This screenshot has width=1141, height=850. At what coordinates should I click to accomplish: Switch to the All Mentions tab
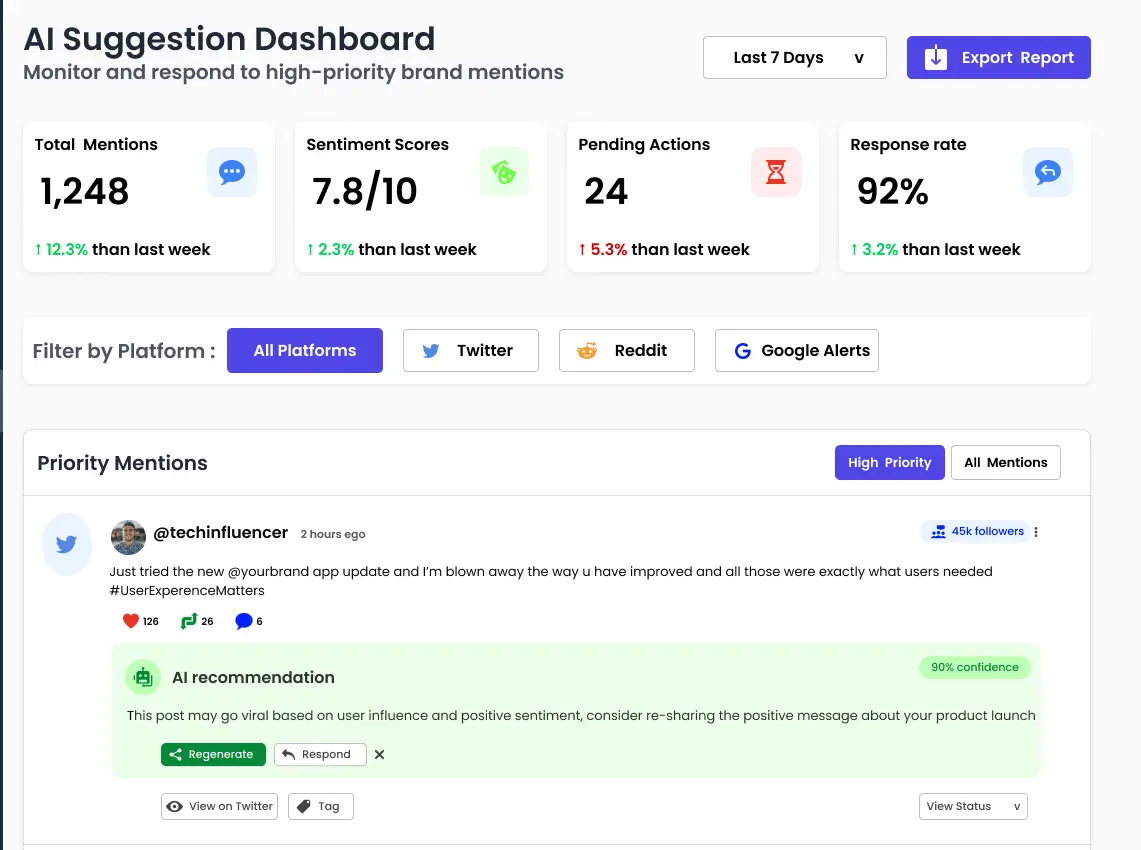1005,462
